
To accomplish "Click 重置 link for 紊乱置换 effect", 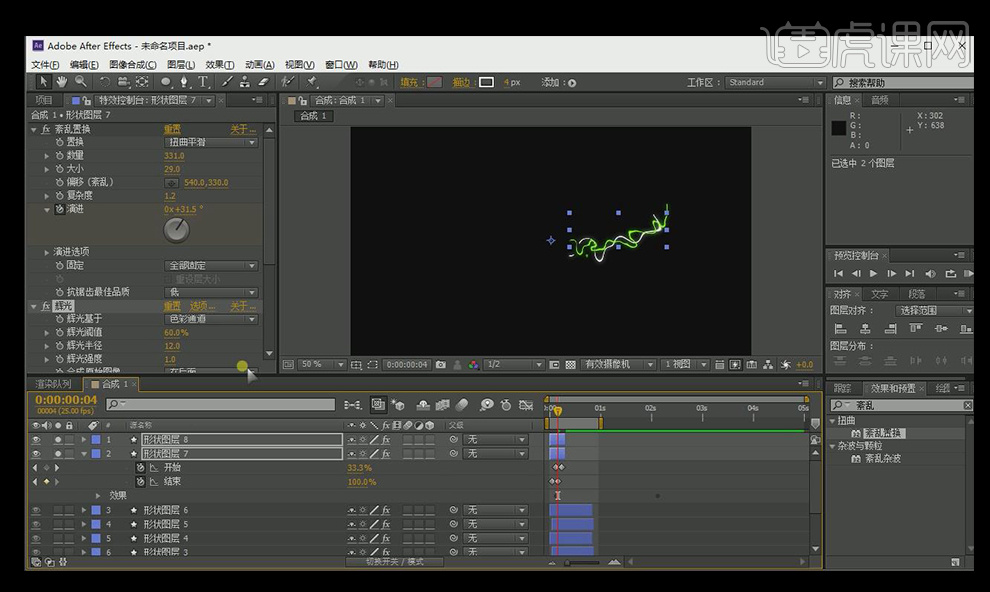I will pyautogui.click(x=172, y=129).
